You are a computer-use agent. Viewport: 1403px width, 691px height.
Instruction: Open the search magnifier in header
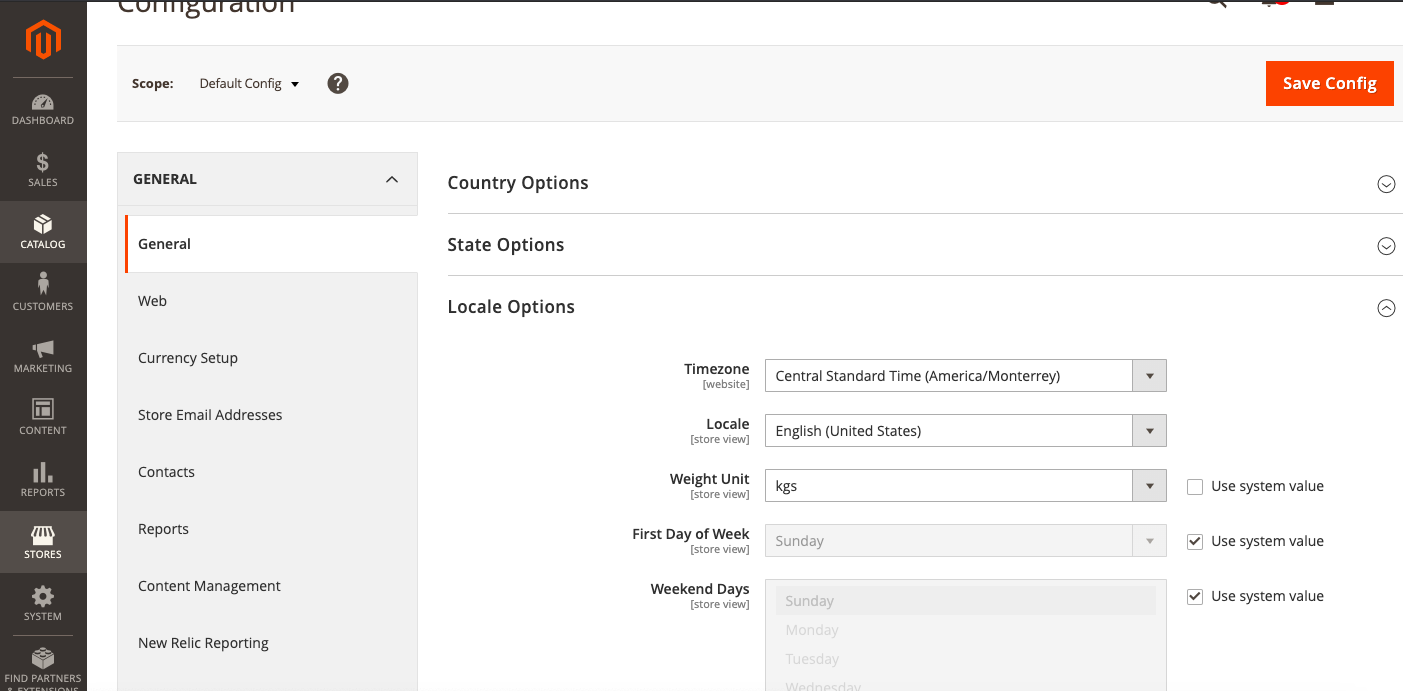coord(1213,2)
